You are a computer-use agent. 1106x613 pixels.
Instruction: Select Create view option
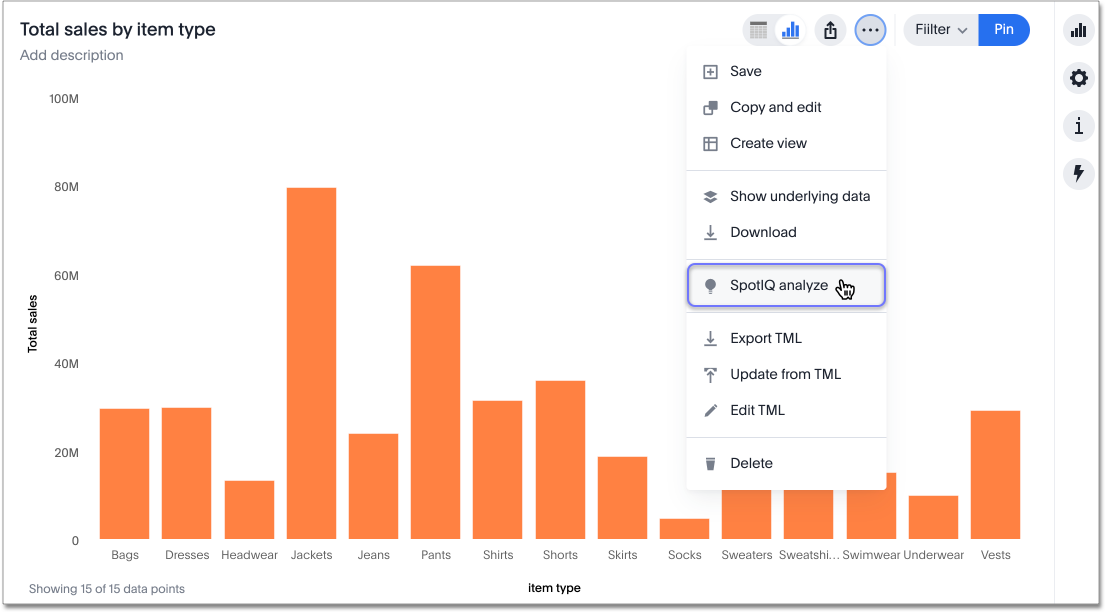coord(768,144)
